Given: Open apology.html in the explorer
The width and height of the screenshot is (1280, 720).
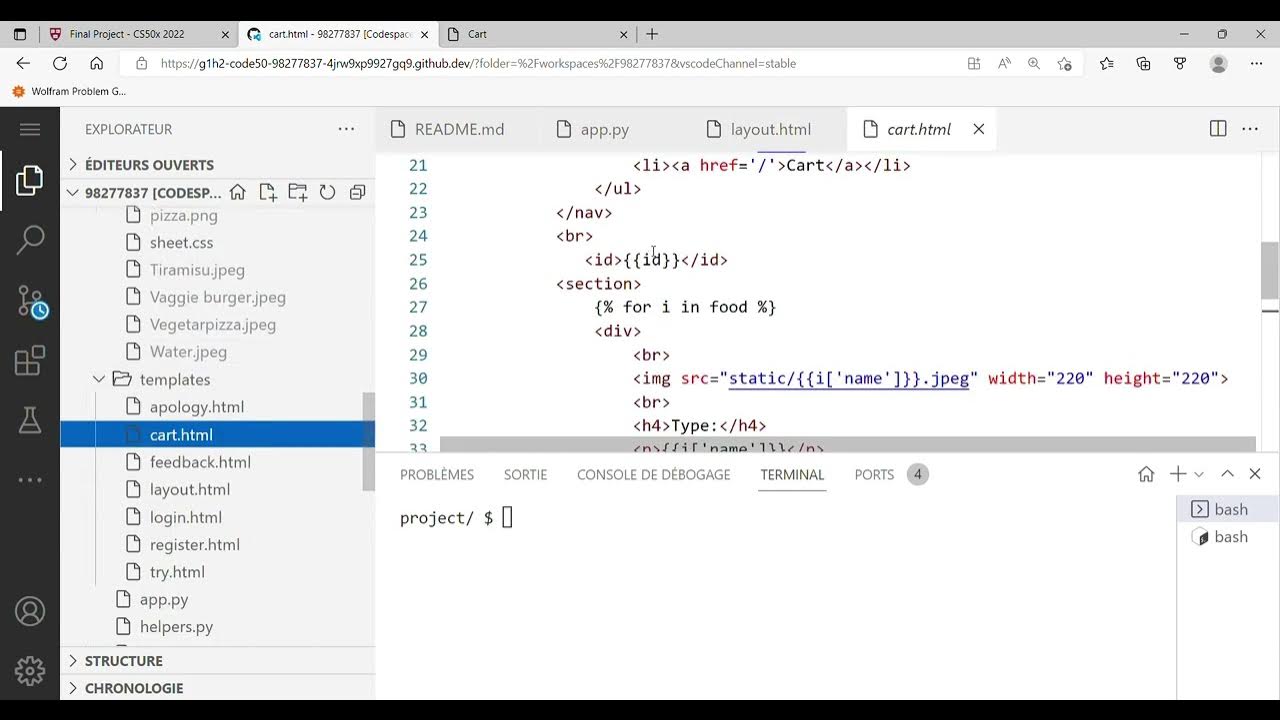Looking at the screenshot, I should point(197,407).
